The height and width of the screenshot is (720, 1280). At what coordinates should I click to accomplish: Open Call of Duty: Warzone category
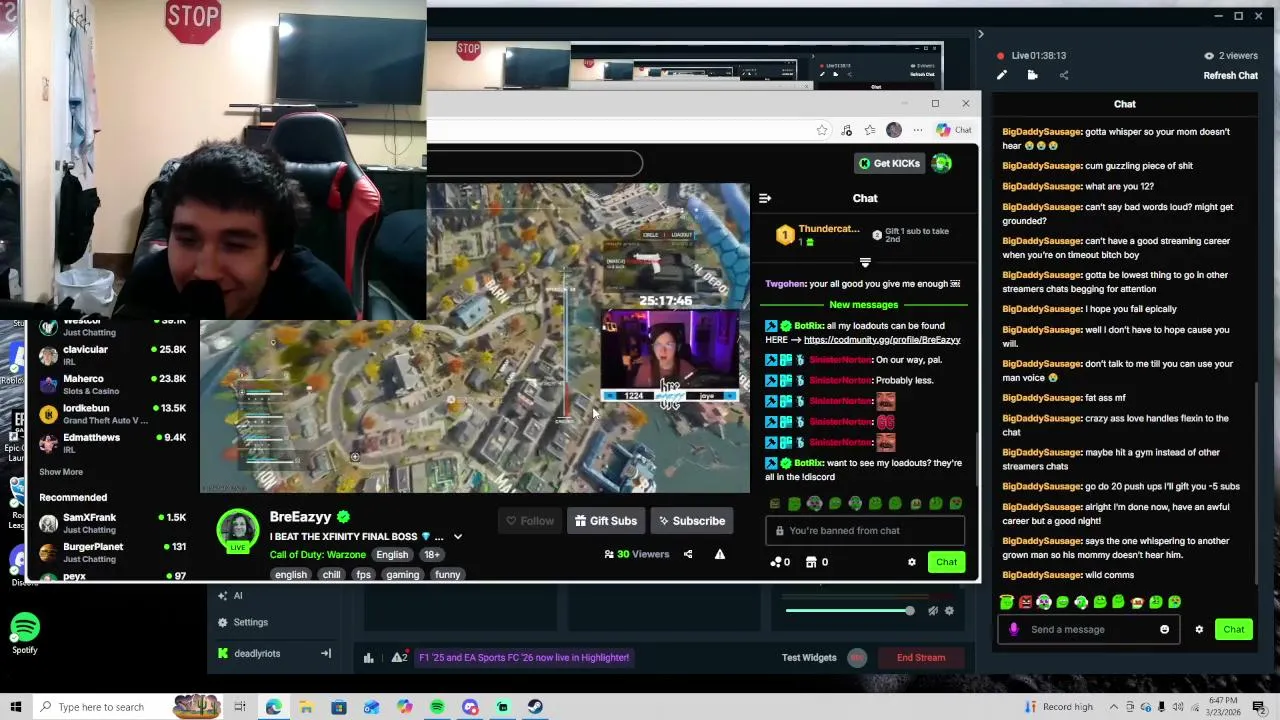(x=318, y=555)
